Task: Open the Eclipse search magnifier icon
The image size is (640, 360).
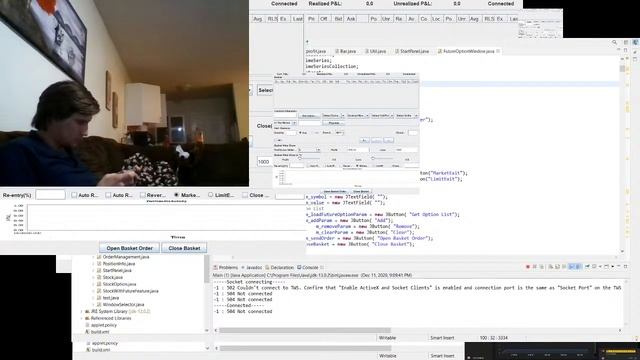Action: [614, 42]
